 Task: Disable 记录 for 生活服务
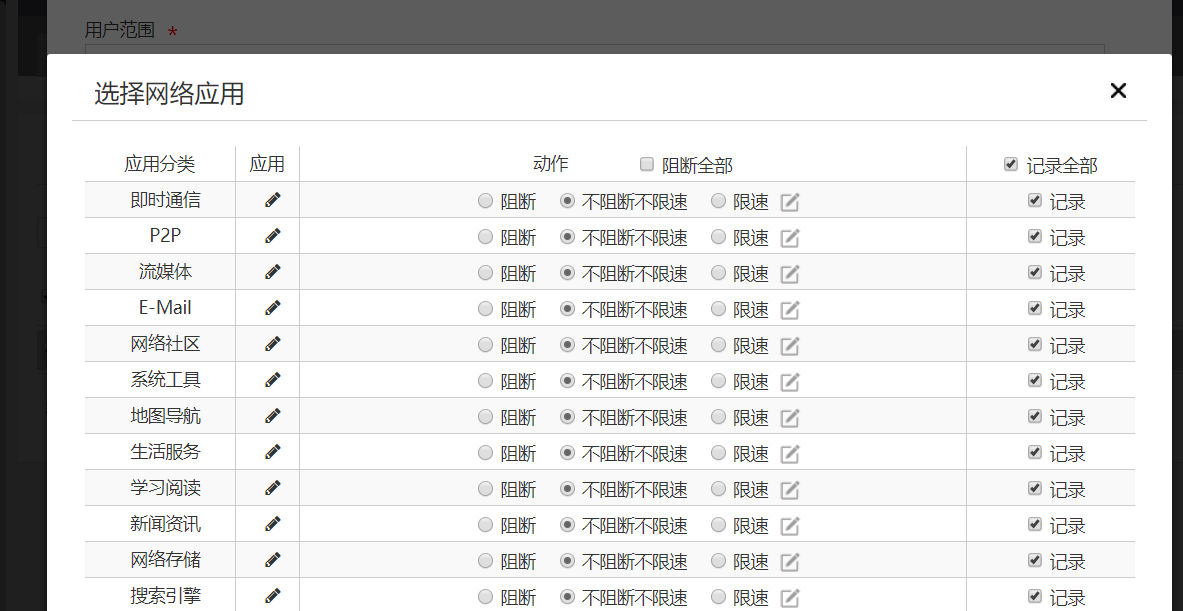click(1035, 452)
